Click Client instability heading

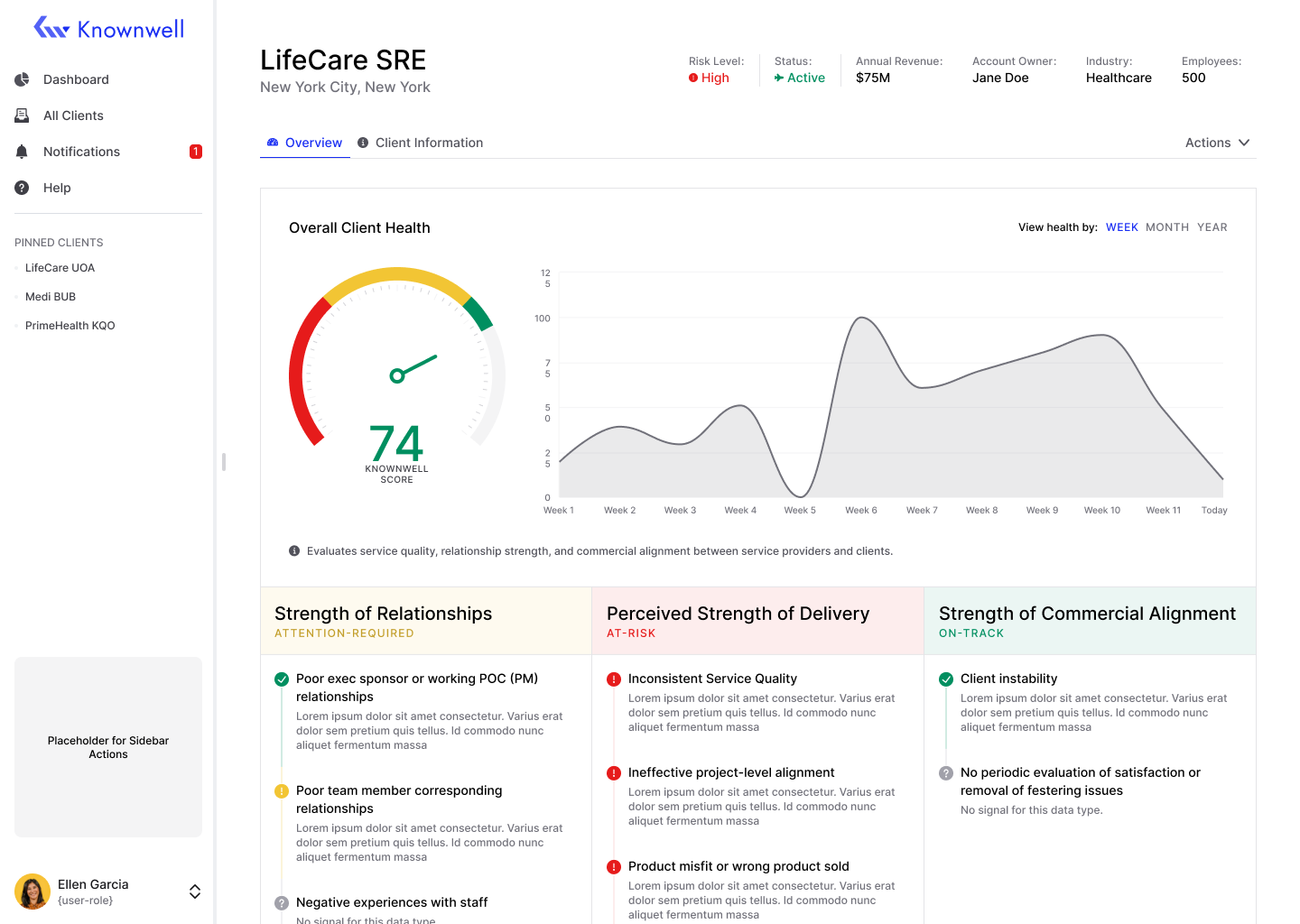point(1008,679)
